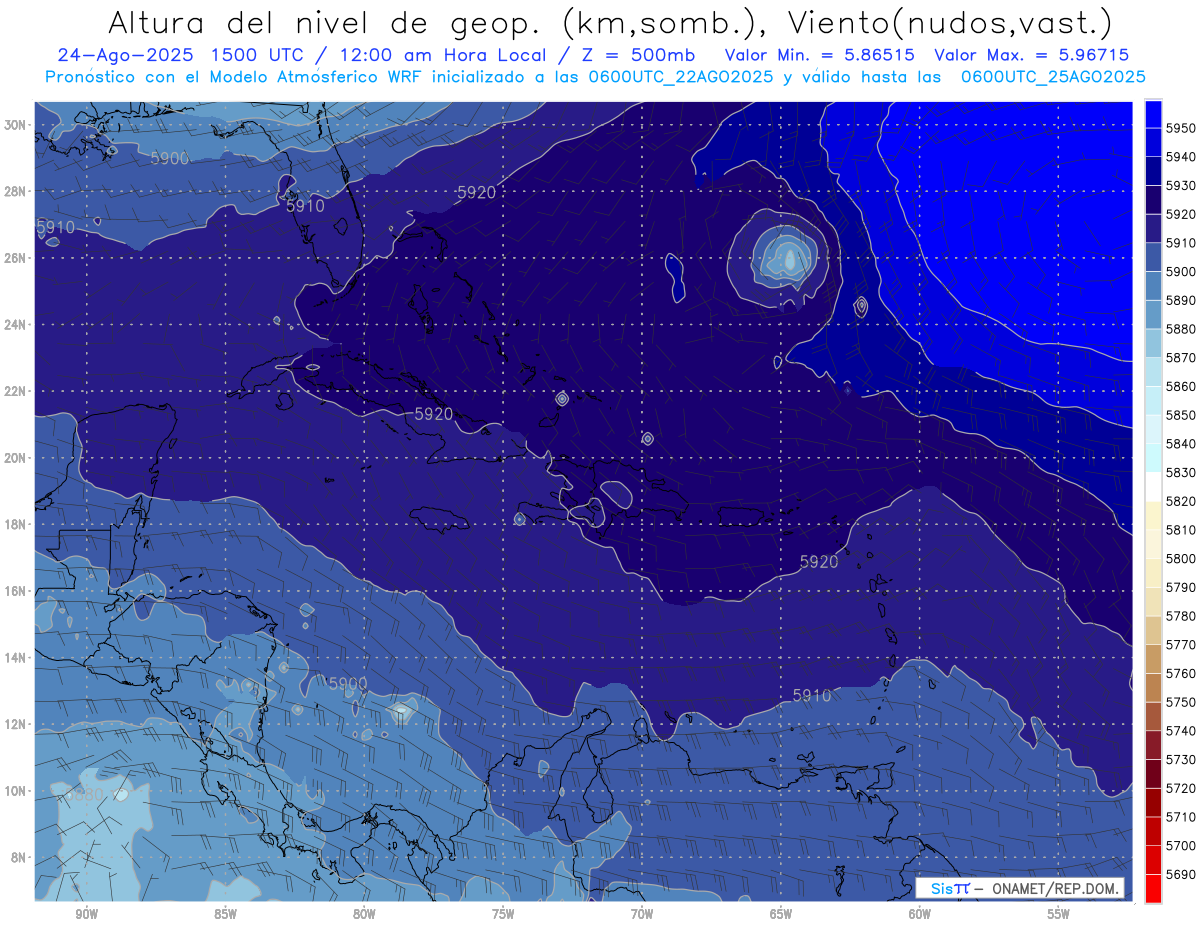Click the low-pressure center near 26N 65W
This screenshot has height=927, width=1200.
click(790, 261)
